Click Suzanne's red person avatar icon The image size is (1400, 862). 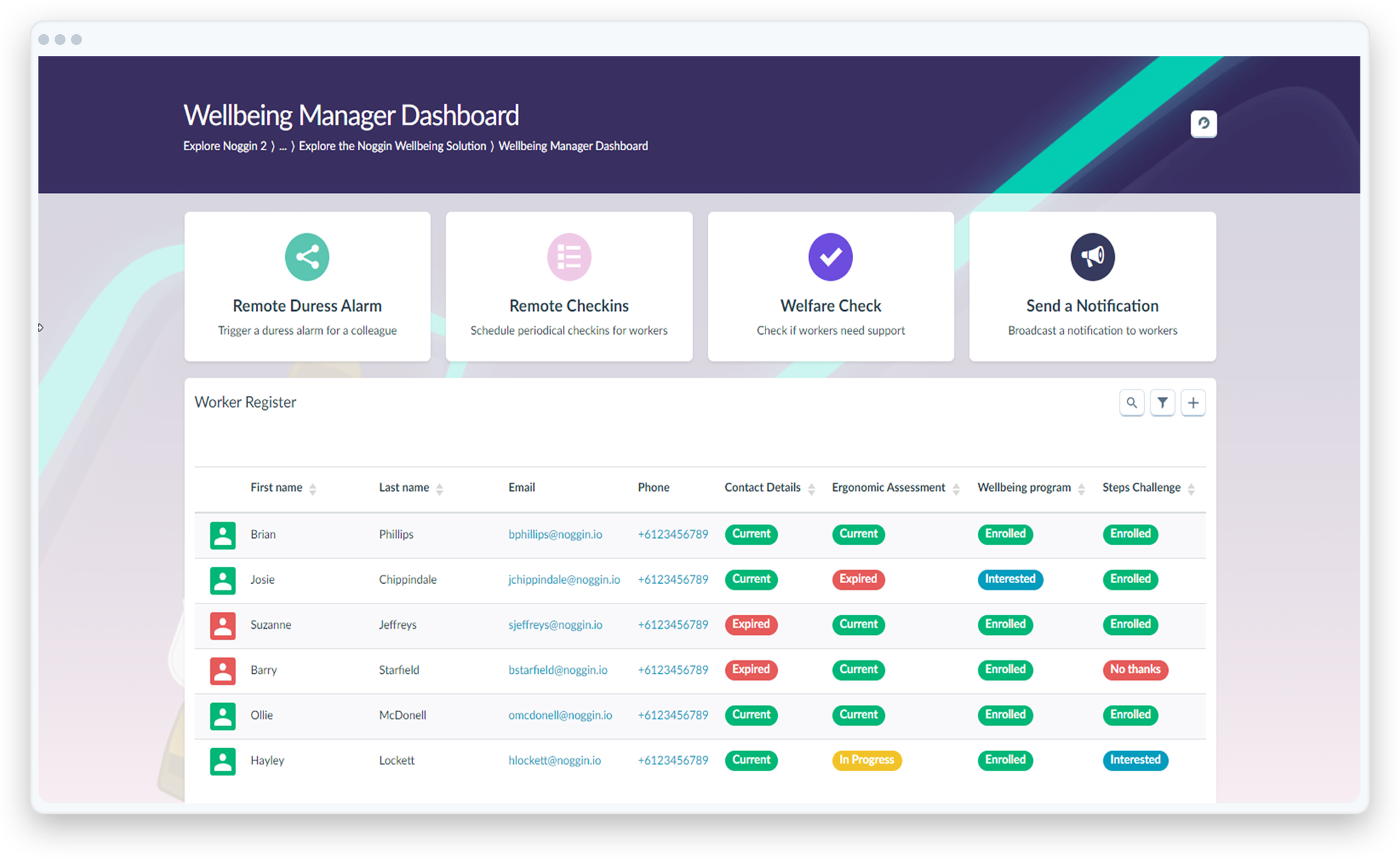tap(222, 625)
